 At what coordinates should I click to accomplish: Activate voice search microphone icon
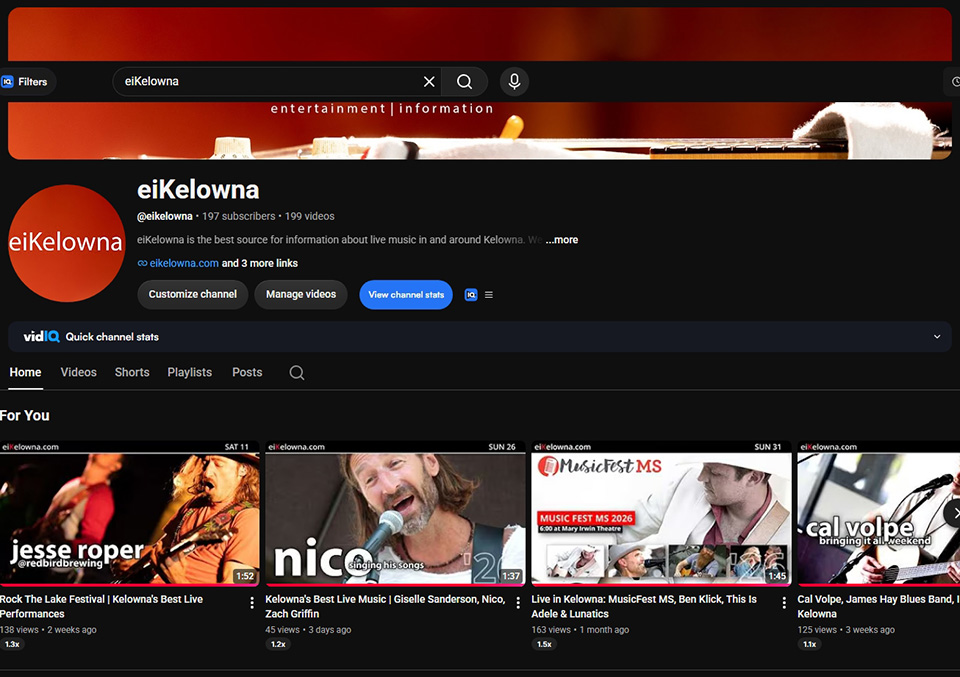[x=514, y=81]
